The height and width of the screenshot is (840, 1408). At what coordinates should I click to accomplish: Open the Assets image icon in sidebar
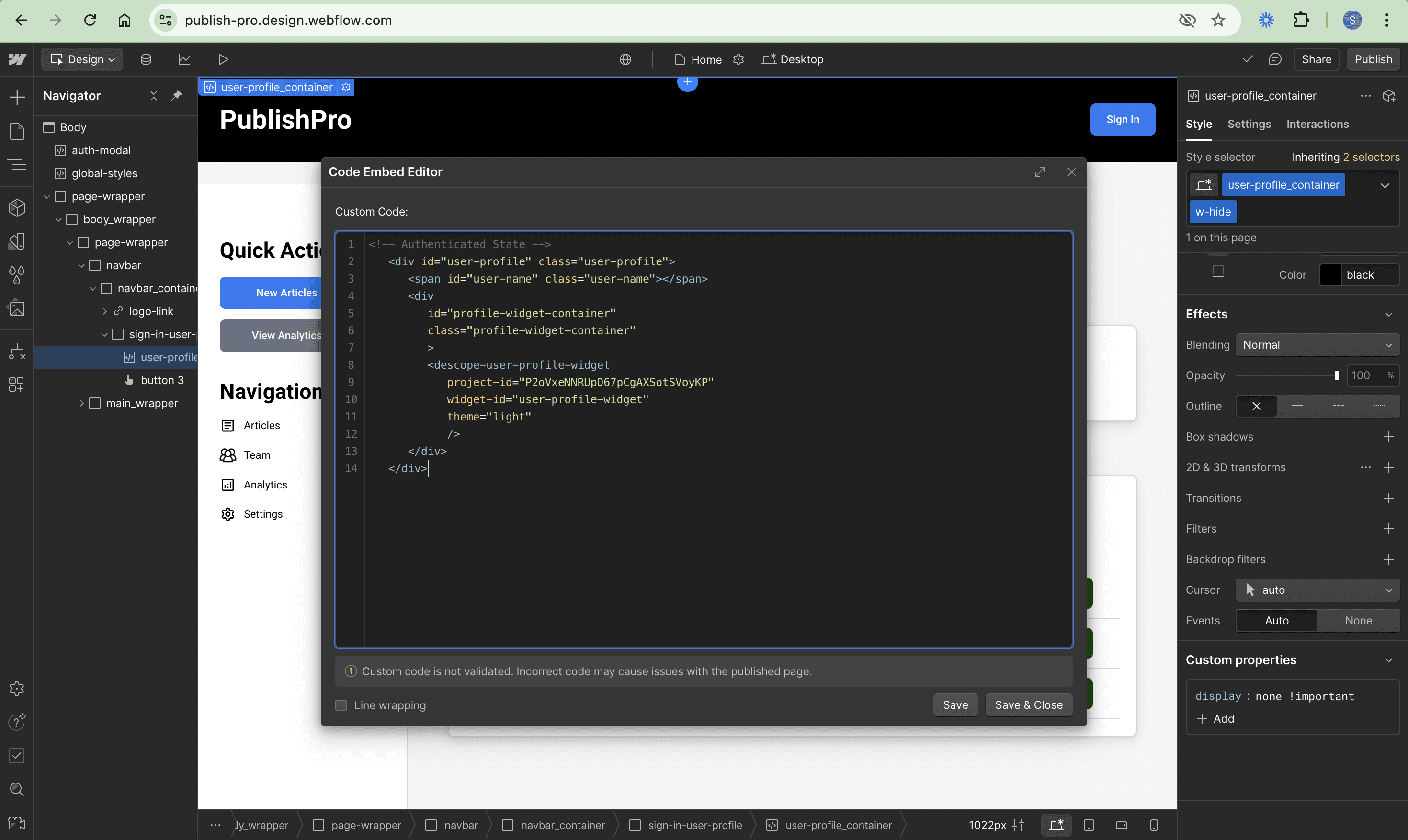[17, 309]
